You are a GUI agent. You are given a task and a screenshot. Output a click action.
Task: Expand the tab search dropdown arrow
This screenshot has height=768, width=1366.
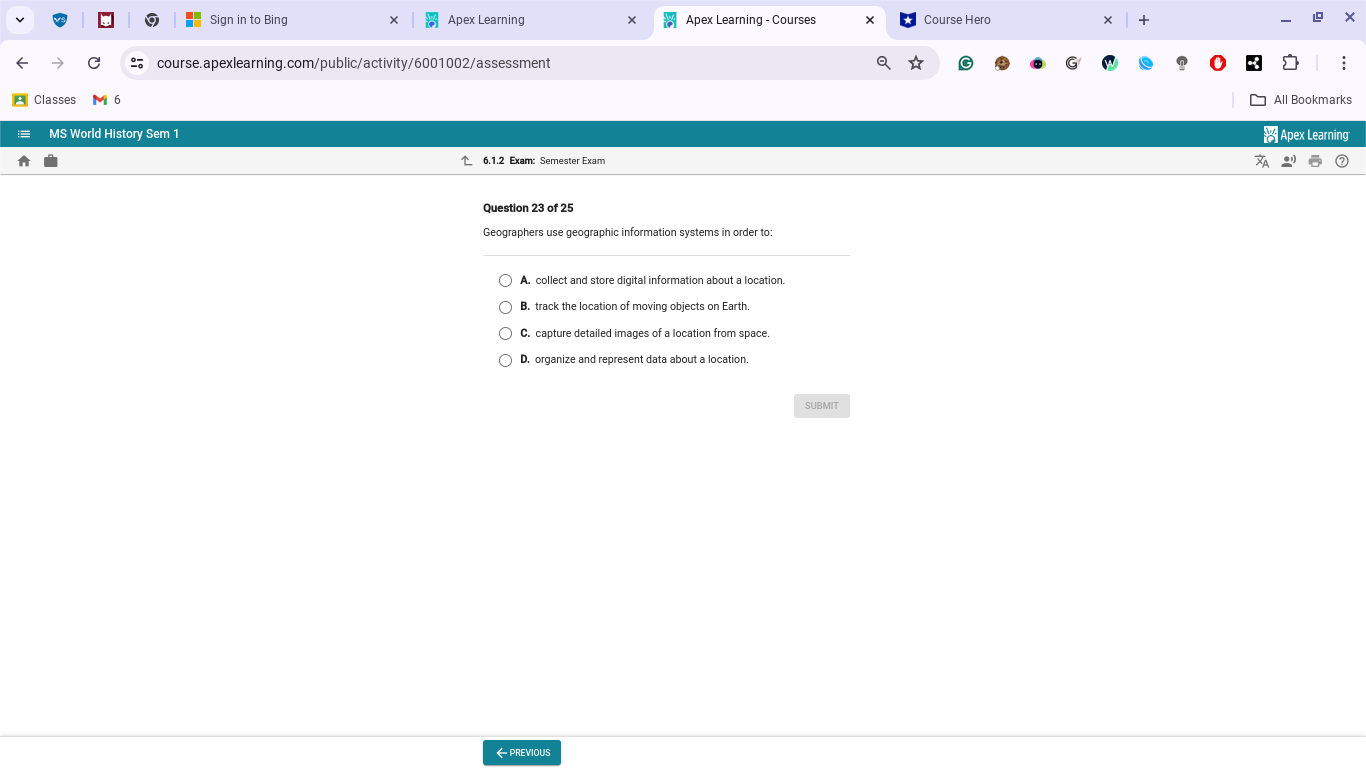point(20,20)
